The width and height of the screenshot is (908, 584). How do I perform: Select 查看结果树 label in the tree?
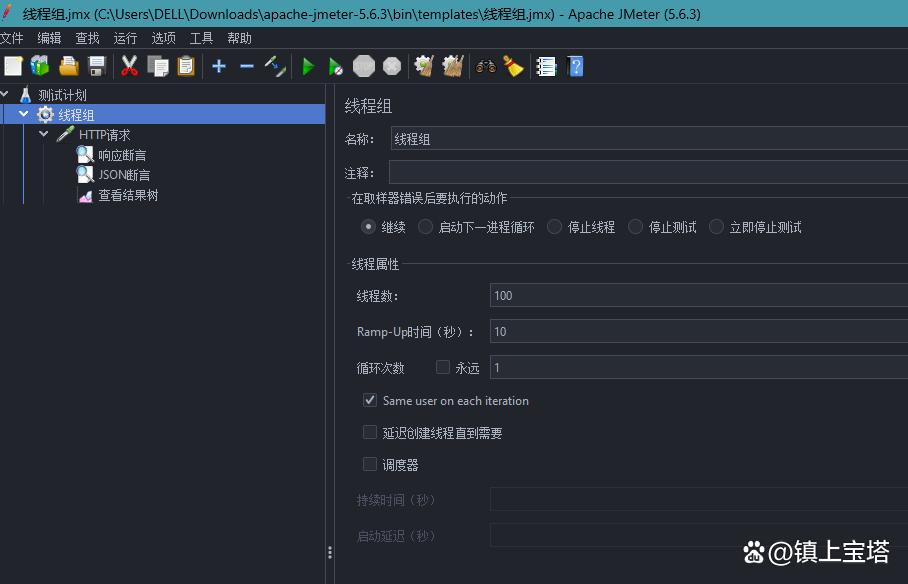coord(128,195)
